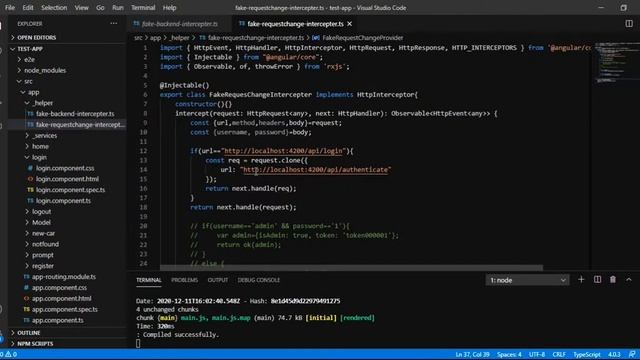Open fake-backend-intercepter.ts in the explorer

click(x=75, y=114)
